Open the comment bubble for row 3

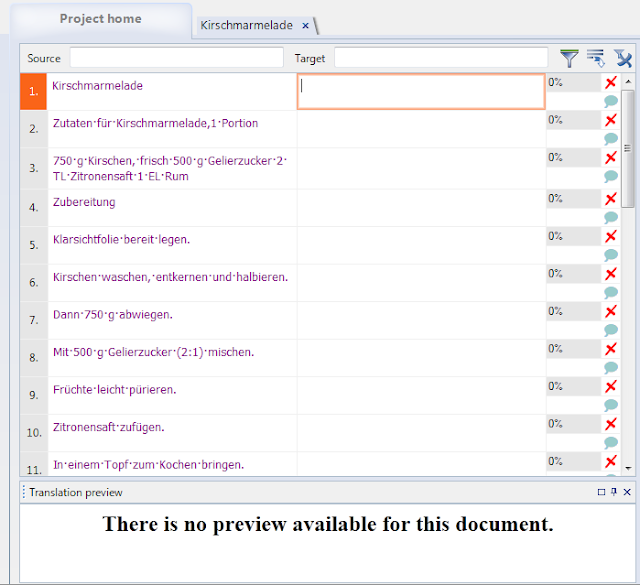(x=611, y=176)
